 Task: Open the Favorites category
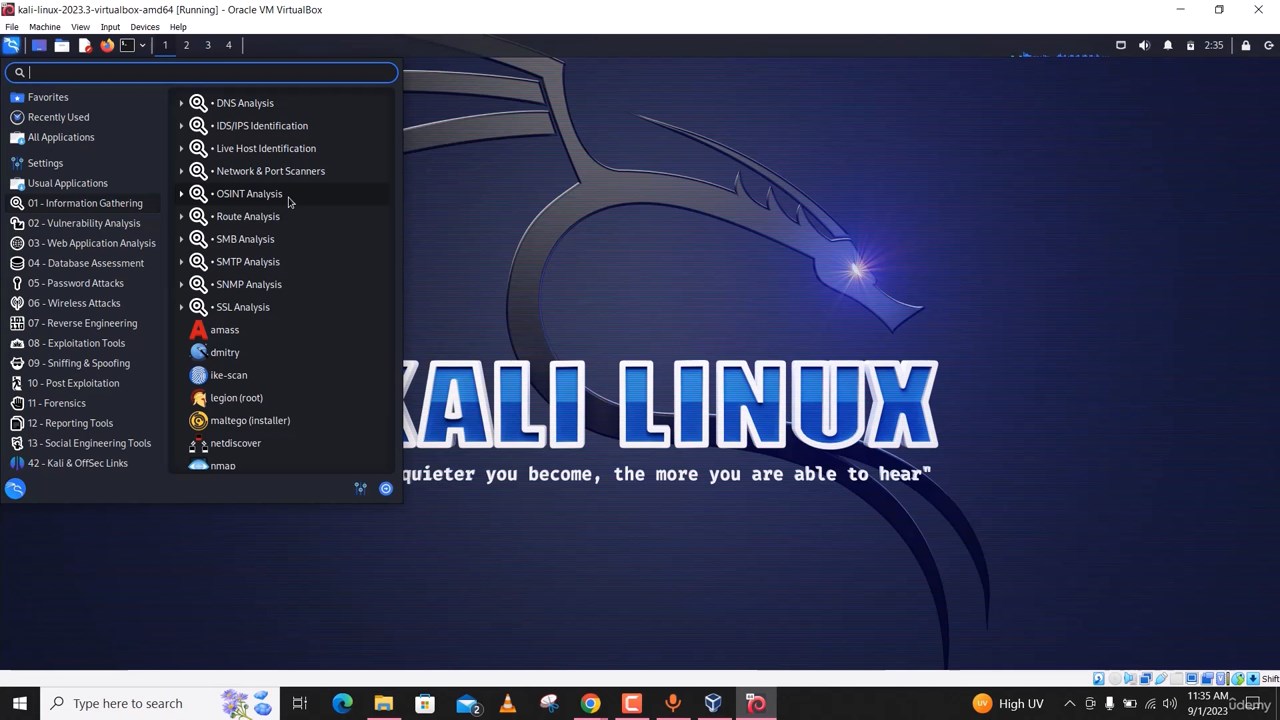point(85,97)
